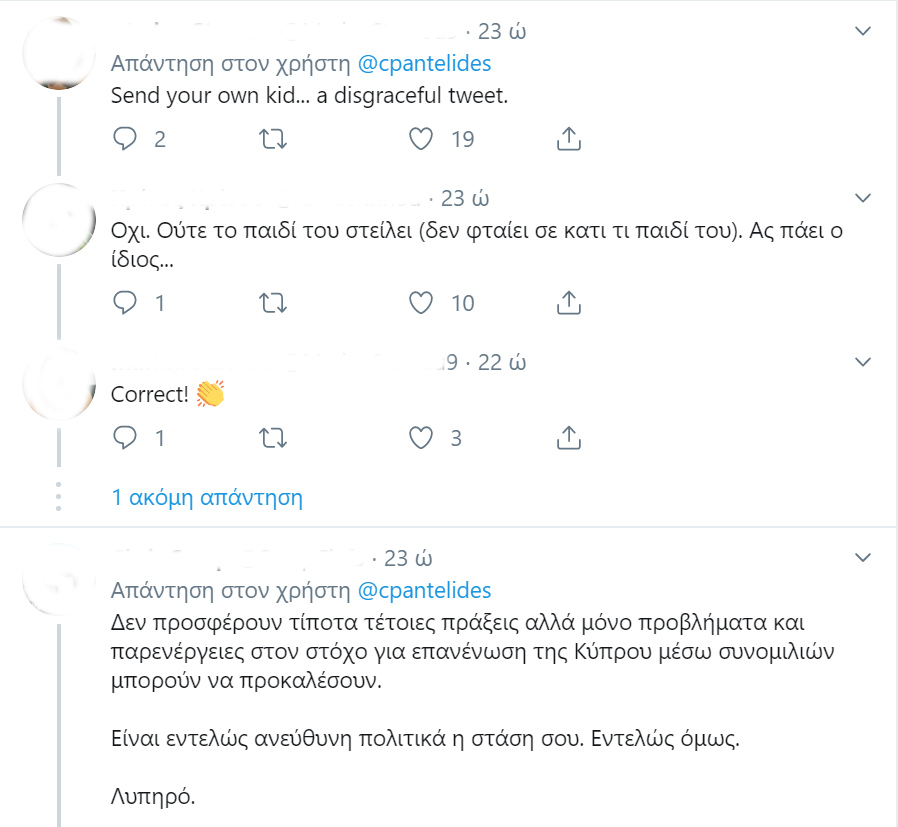Screen dimensions: 898x827
Task: Share the 'Send your own kid' tweet
Action: pyautogui.click(x=569, y=139)
